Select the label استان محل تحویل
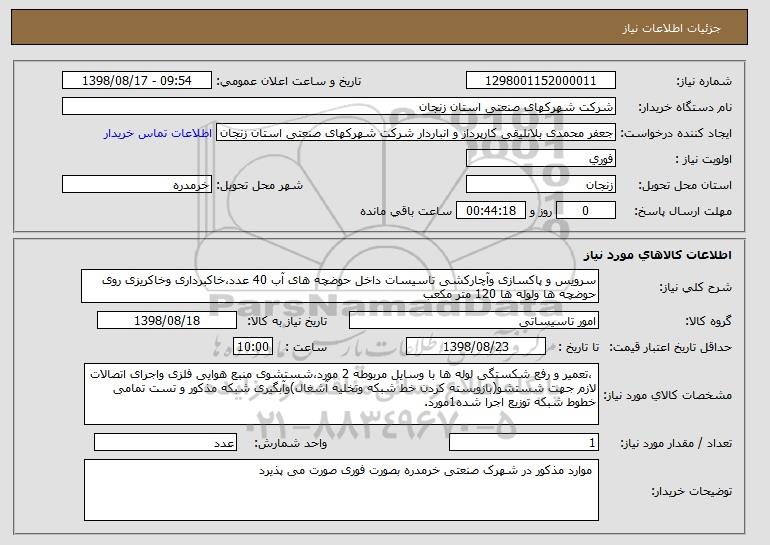 point(685,186)
